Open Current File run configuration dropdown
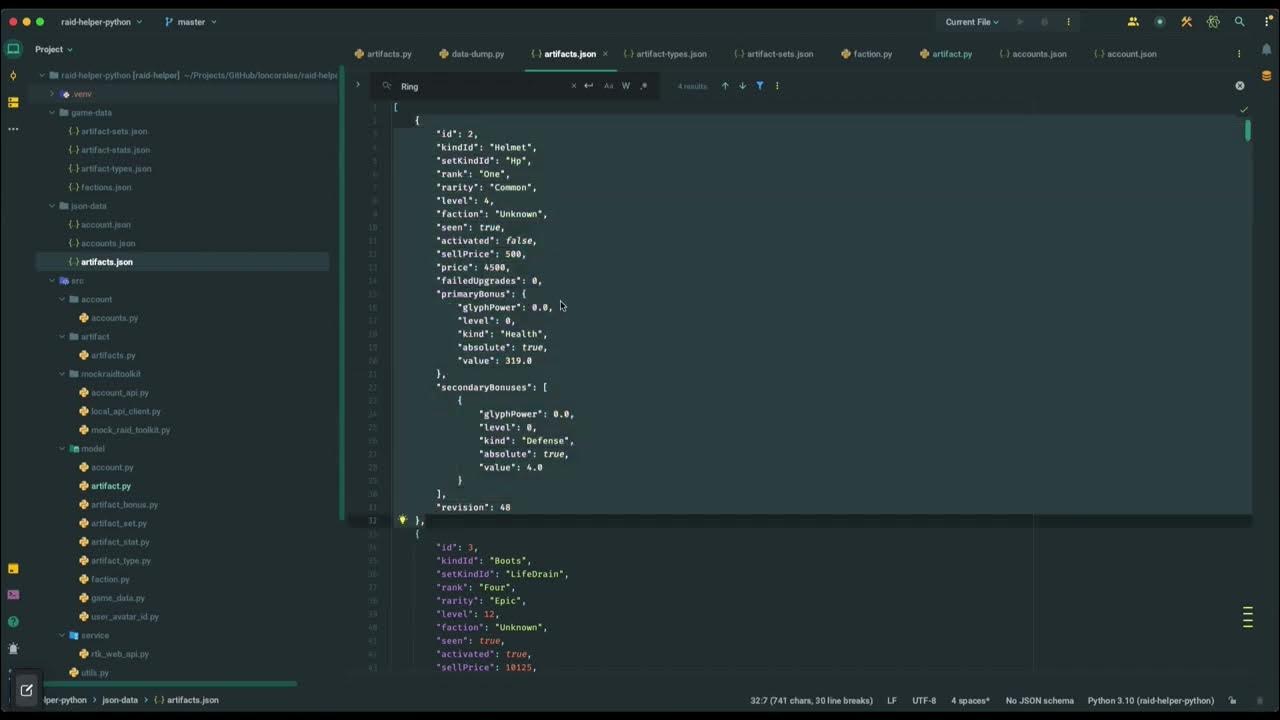The height and width of the screenshot is (720, 1280). pyautogui.click(x=972, y=21)
